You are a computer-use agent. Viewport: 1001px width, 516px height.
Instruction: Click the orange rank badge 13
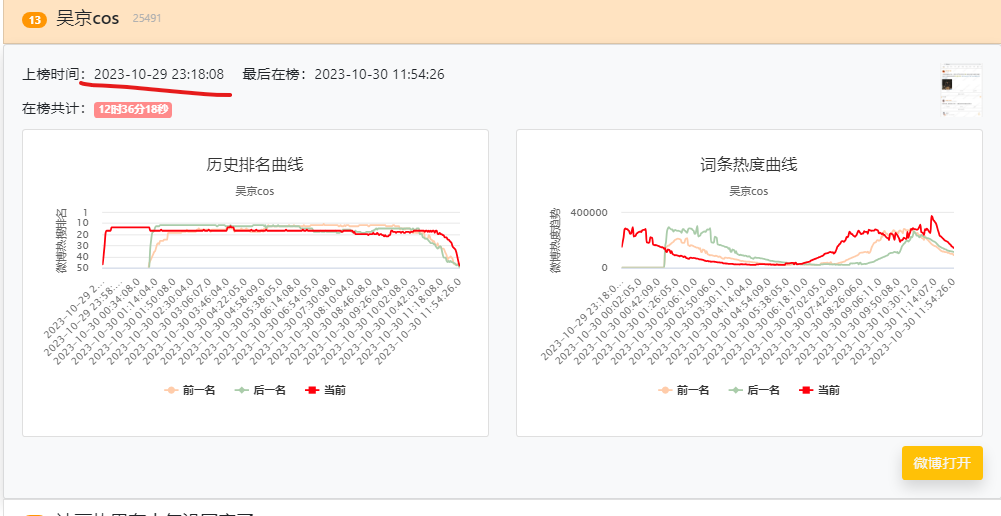click(x=34, y=20)
